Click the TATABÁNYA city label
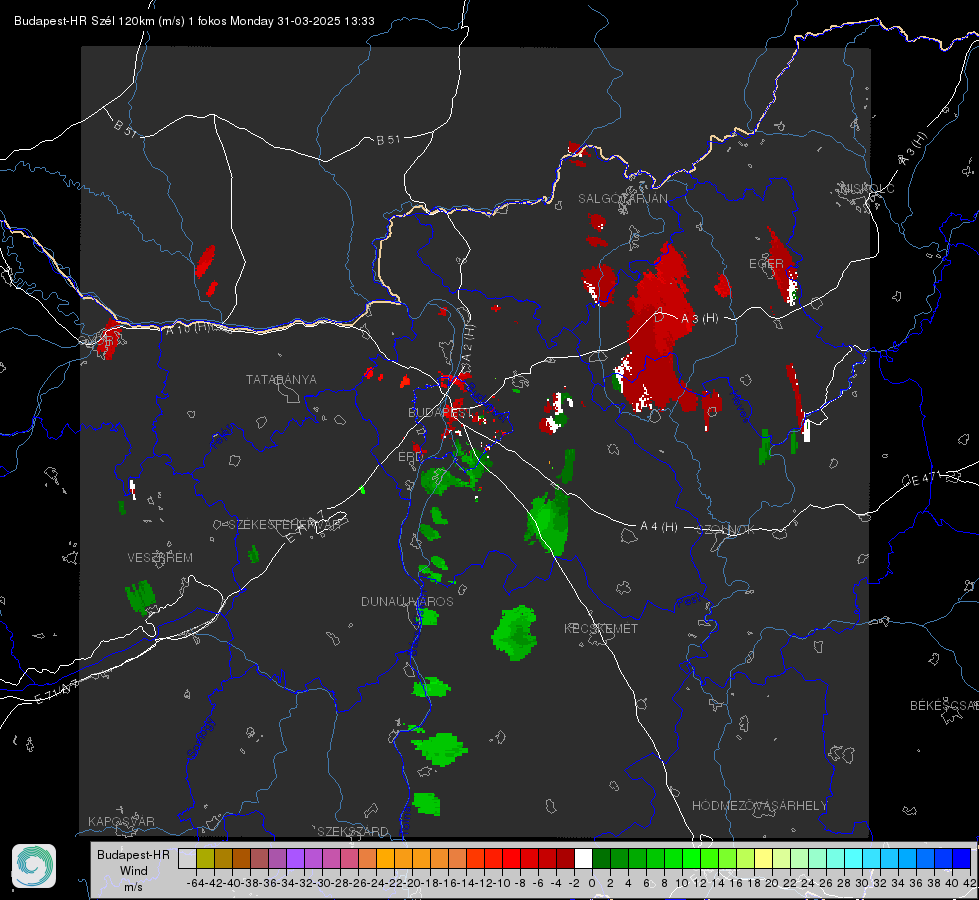This screenshot has width=979, height=900. 281,379
